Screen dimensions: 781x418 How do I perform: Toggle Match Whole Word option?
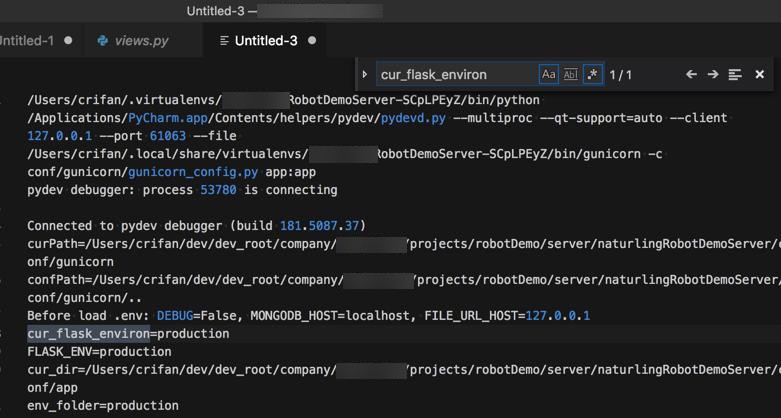[571, 75]
